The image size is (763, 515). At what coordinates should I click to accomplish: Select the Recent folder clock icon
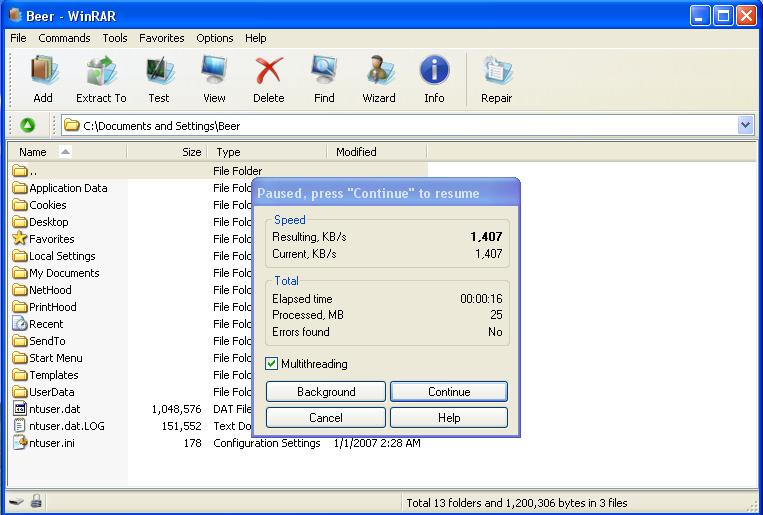(19, 324)
